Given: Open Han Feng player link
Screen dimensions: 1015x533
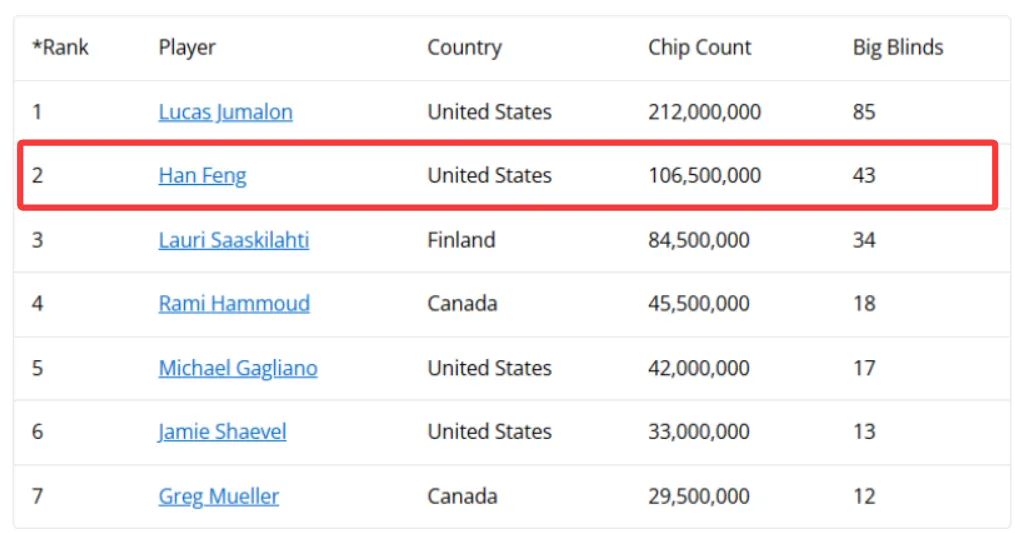Looking at the screenshot, I should pos(202,176).
